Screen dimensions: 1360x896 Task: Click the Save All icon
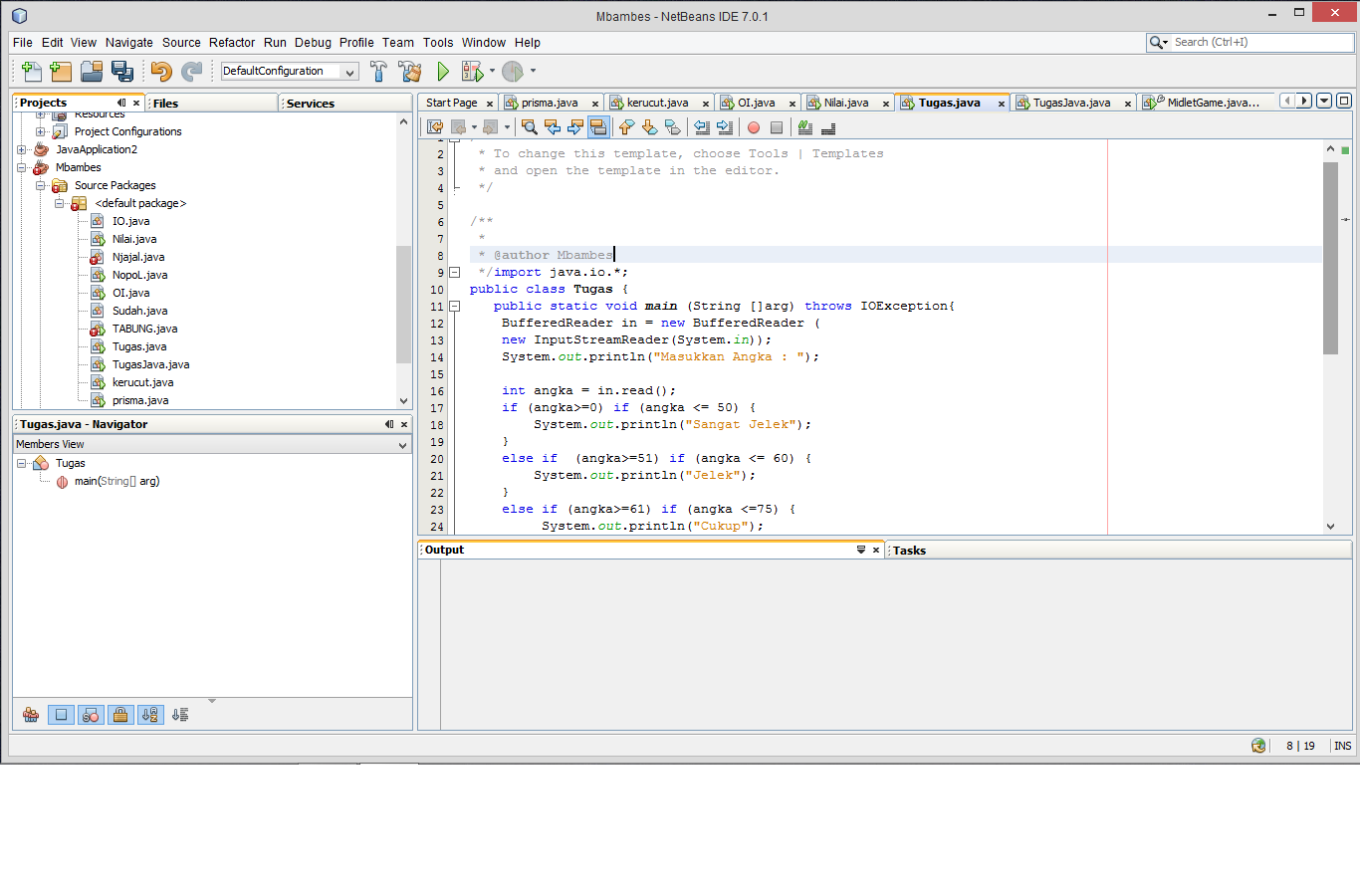(121, 71)
